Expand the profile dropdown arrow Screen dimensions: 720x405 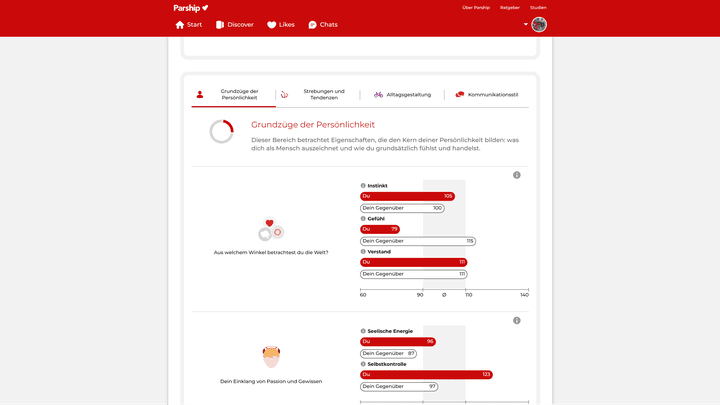coord(526,24)
